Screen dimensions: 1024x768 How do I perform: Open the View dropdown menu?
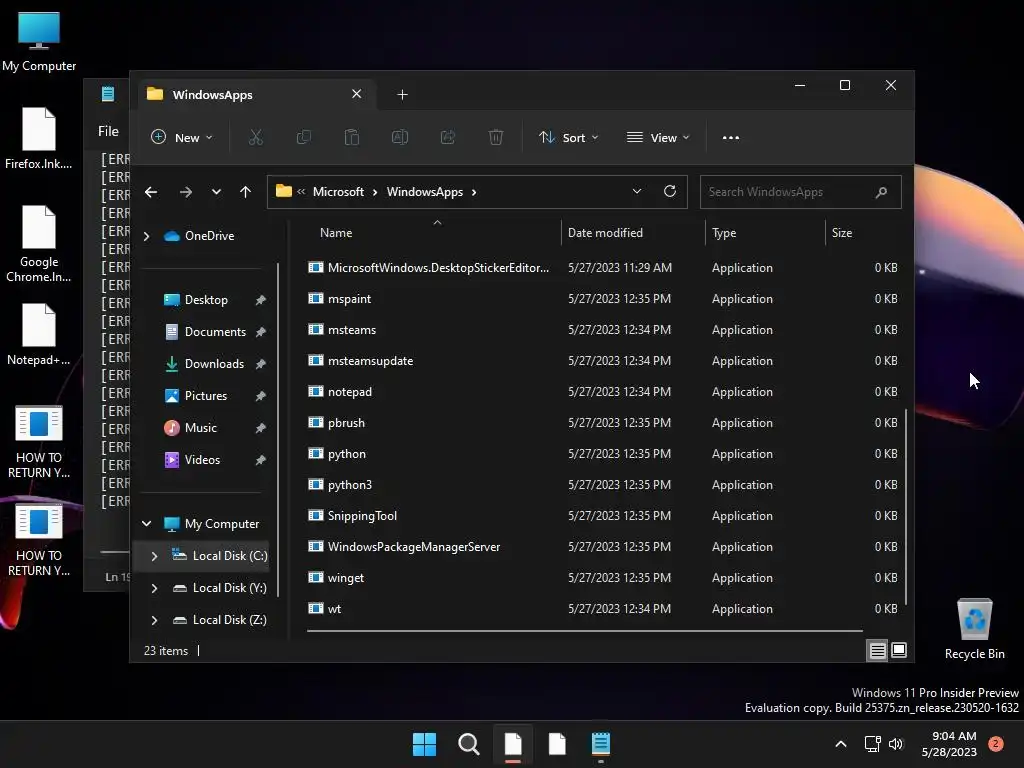point(658,137)
